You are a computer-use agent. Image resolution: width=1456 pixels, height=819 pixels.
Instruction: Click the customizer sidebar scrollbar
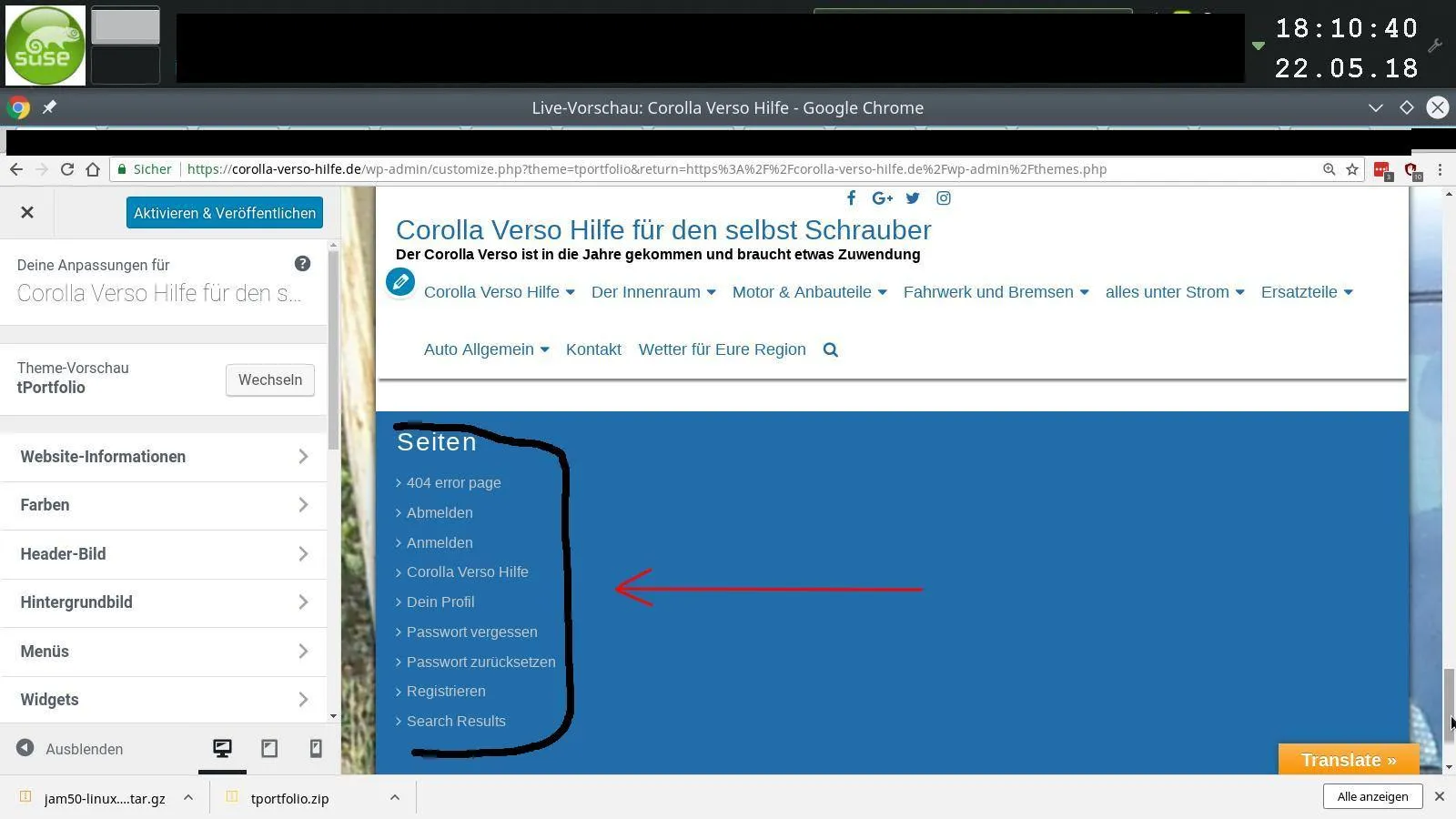[x=333, y=349]
